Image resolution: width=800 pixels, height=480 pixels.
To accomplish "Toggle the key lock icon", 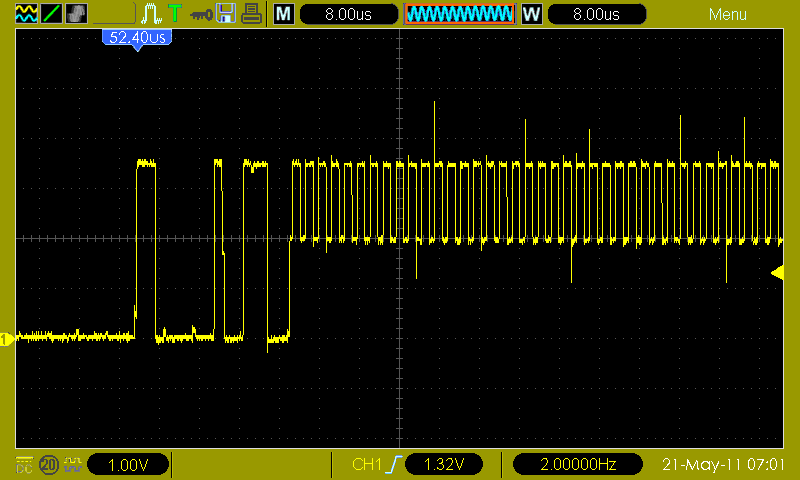I will pos(201,15).
